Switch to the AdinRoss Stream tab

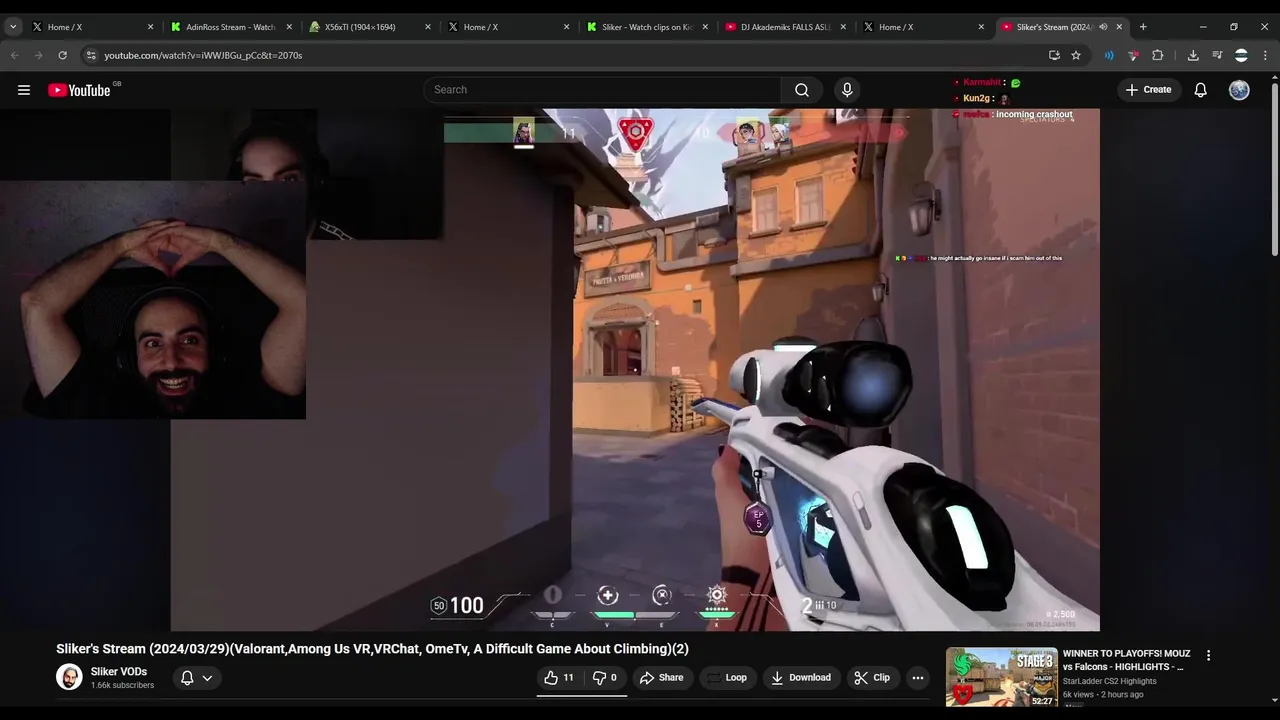coord(230,27)
